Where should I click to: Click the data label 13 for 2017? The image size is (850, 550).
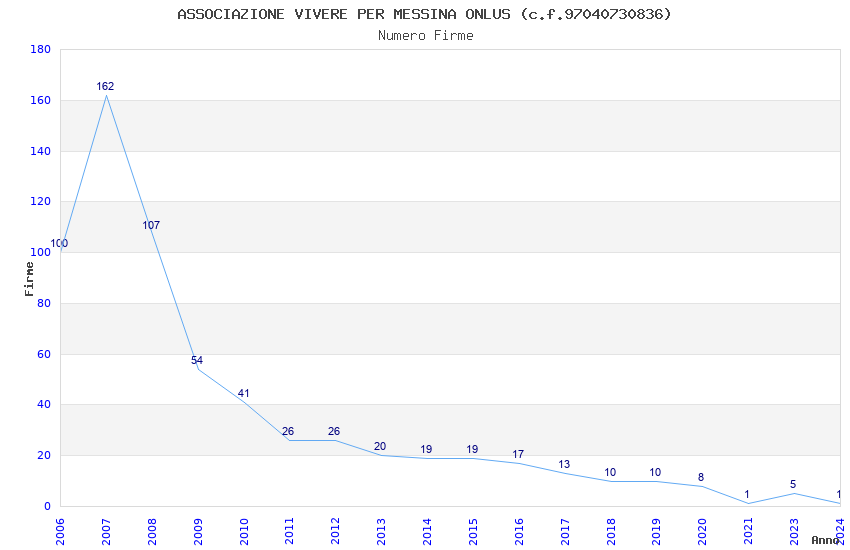point(564,464)
